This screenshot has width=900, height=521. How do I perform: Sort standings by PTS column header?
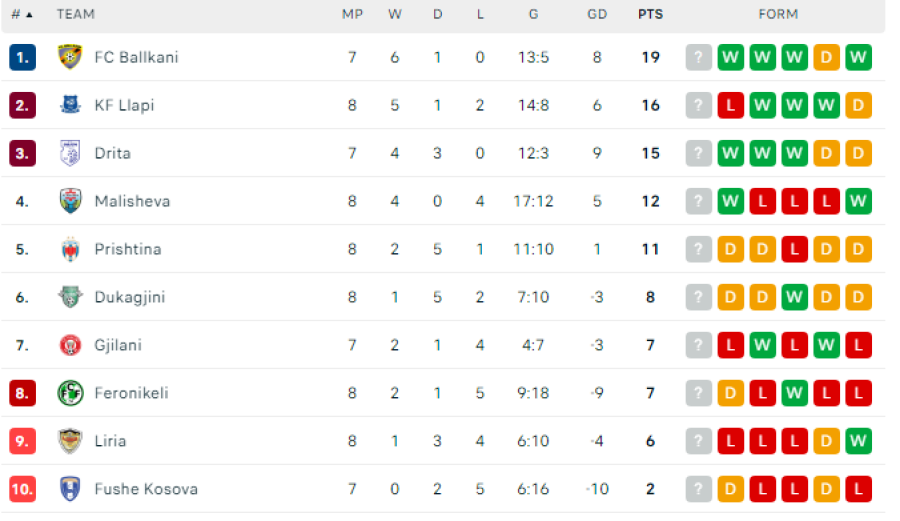[650, 14]
